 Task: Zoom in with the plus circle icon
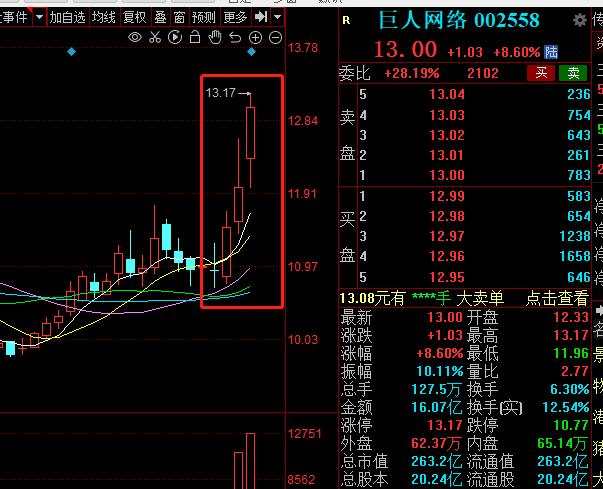255,37
